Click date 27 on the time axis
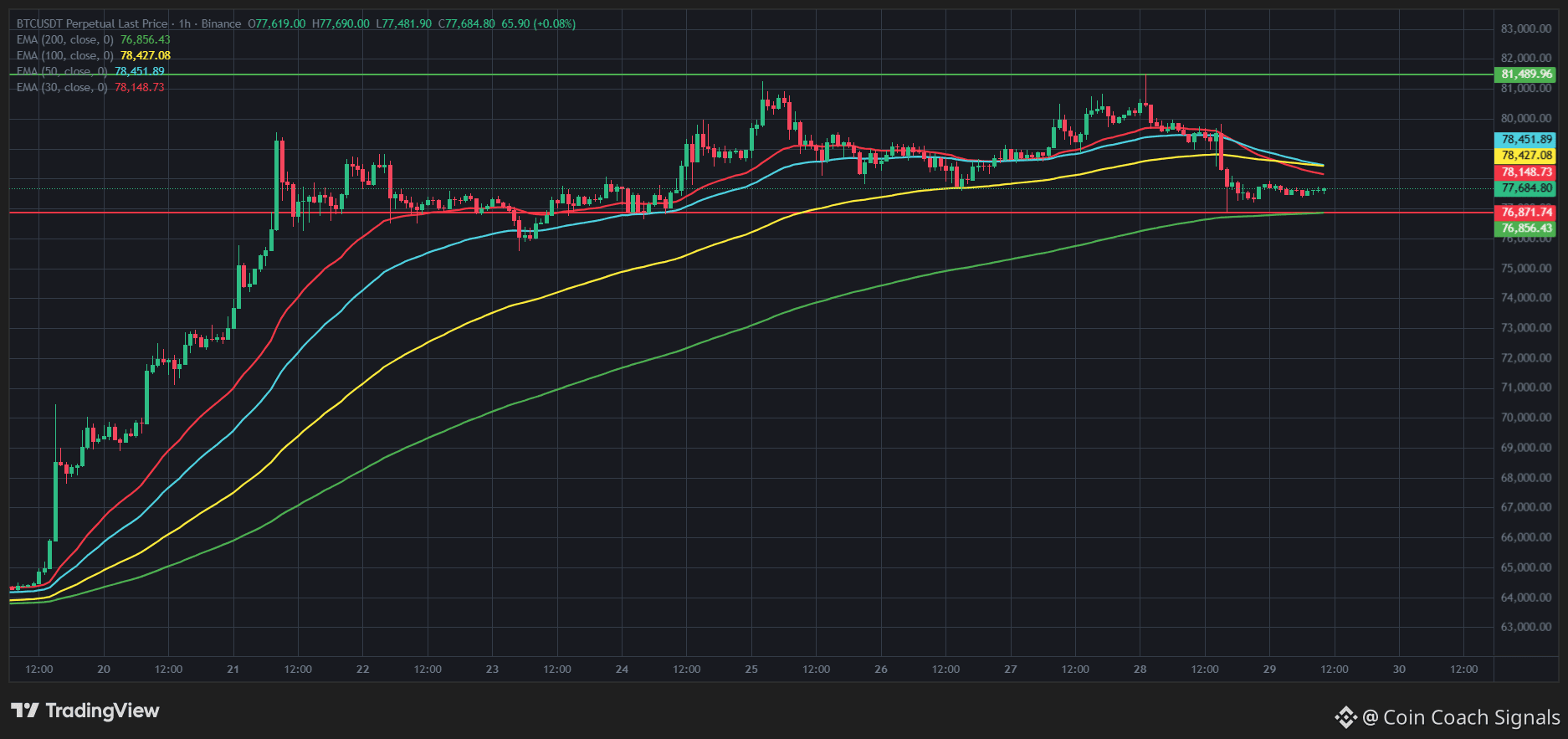 [x=1011, y=669]
